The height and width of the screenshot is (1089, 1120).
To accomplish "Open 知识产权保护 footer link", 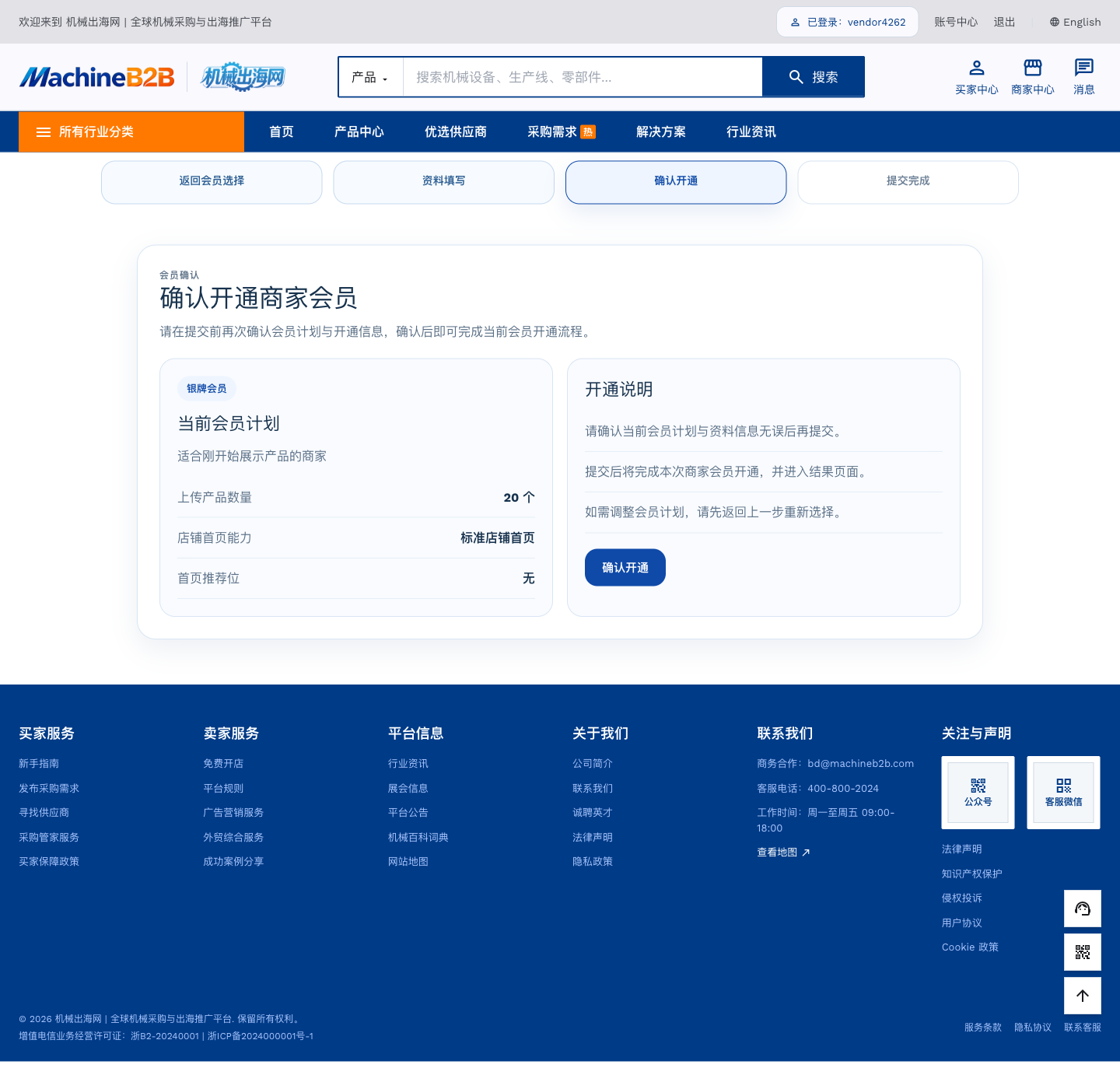I will (x=972, y=874).
